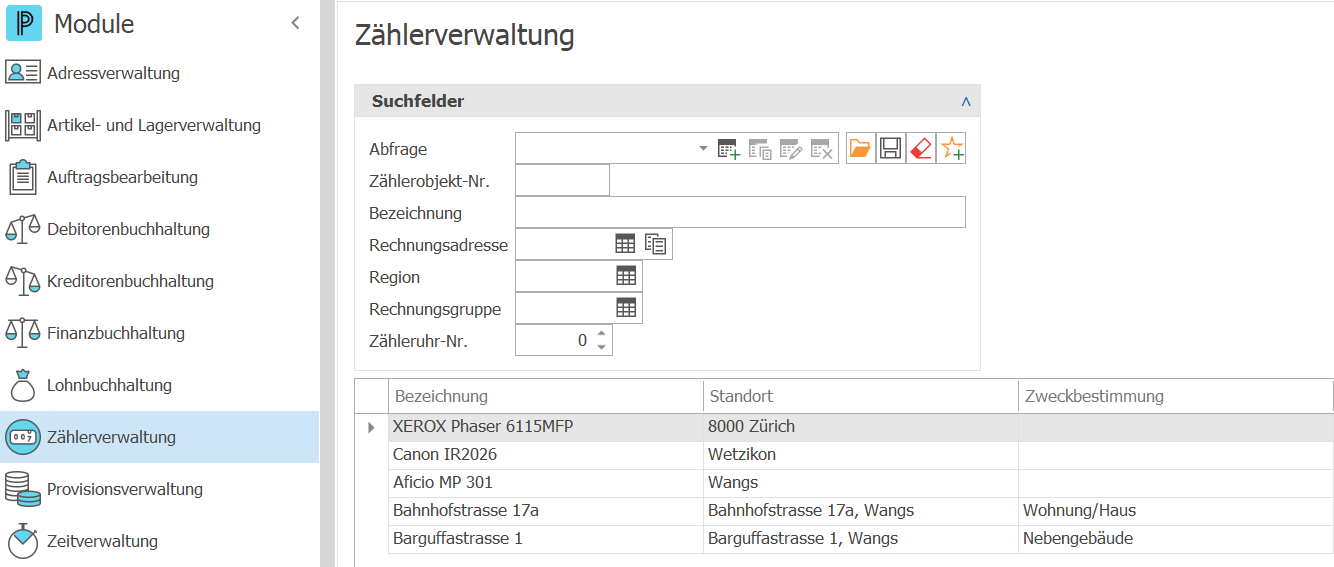
Task: Open saved search with folder icon
Action: click(x=860, y=149)
